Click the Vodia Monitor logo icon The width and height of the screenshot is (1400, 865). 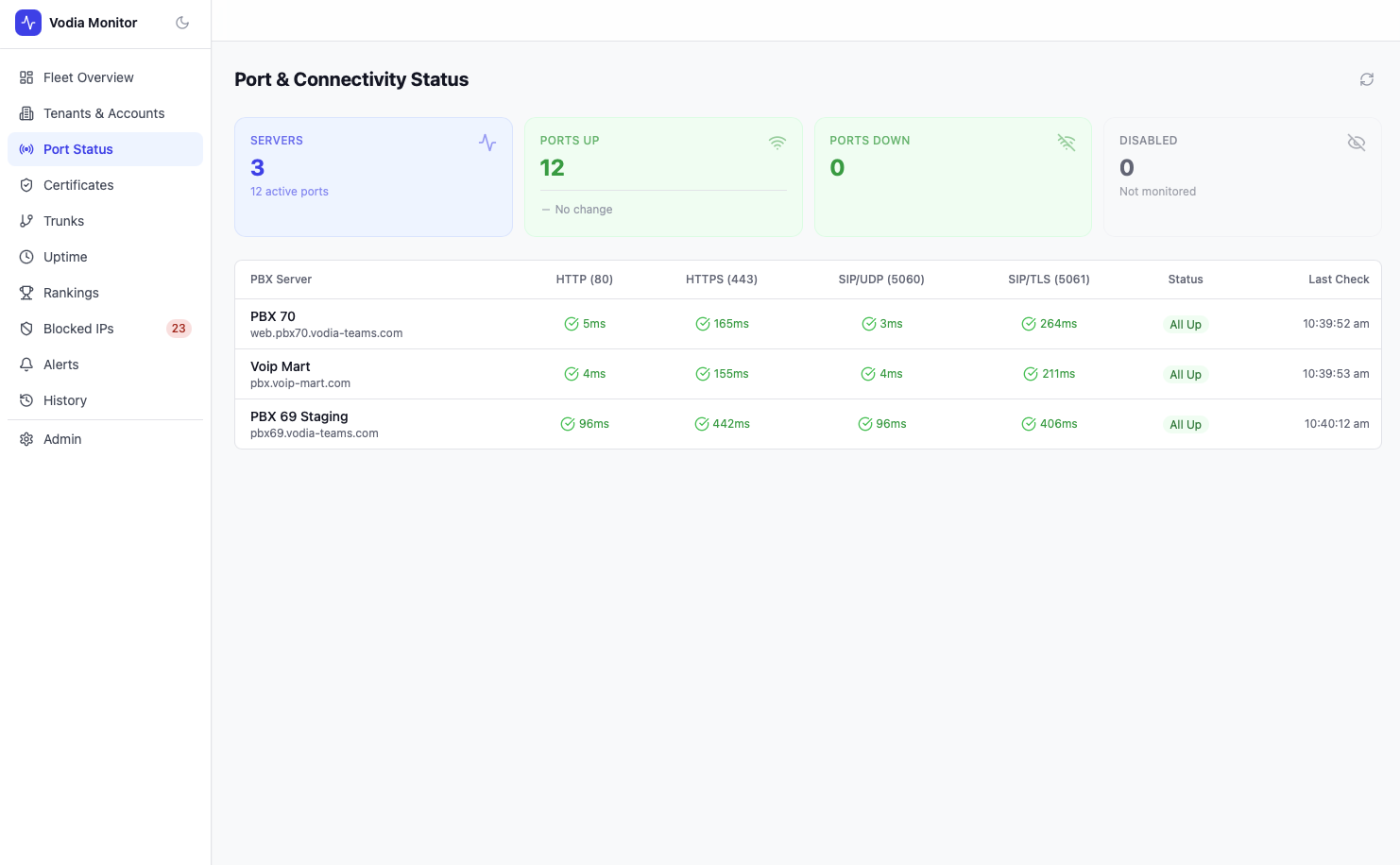coord(28,23)
